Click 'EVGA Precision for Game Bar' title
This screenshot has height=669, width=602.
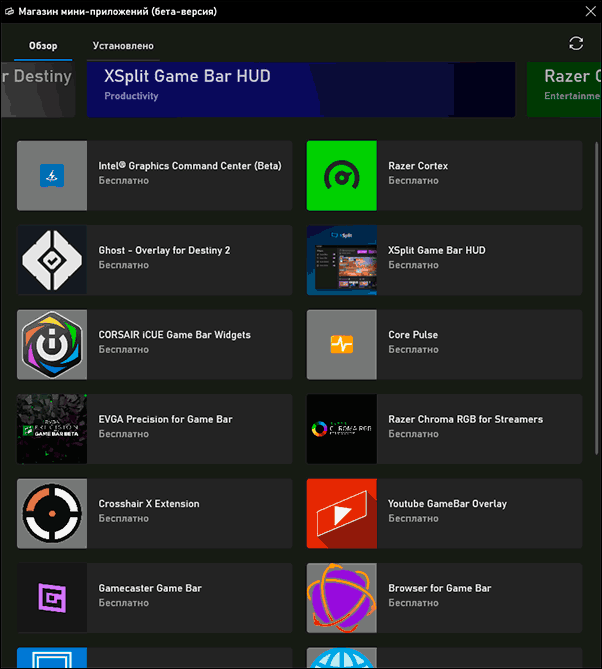(166, 419)
